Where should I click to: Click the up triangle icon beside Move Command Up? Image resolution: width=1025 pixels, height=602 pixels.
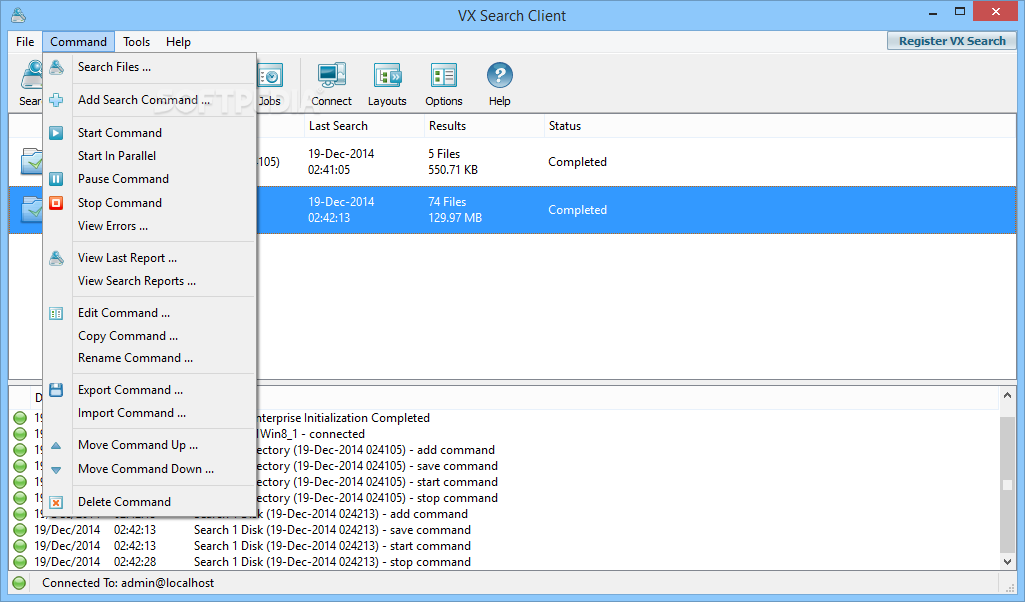coord(56,446)
